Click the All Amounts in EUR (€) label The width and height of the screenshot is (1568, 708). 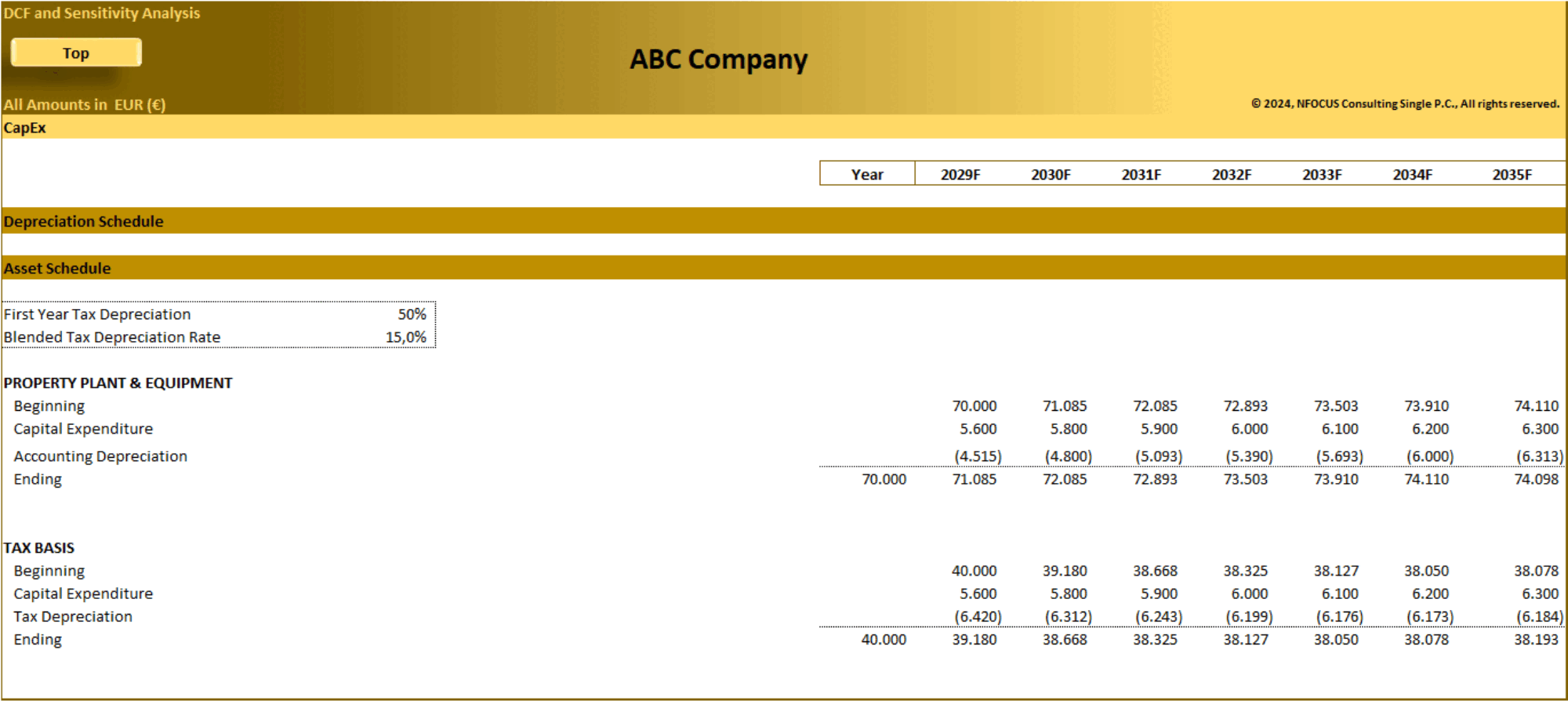pyautogui.click(x=85, y=105)
